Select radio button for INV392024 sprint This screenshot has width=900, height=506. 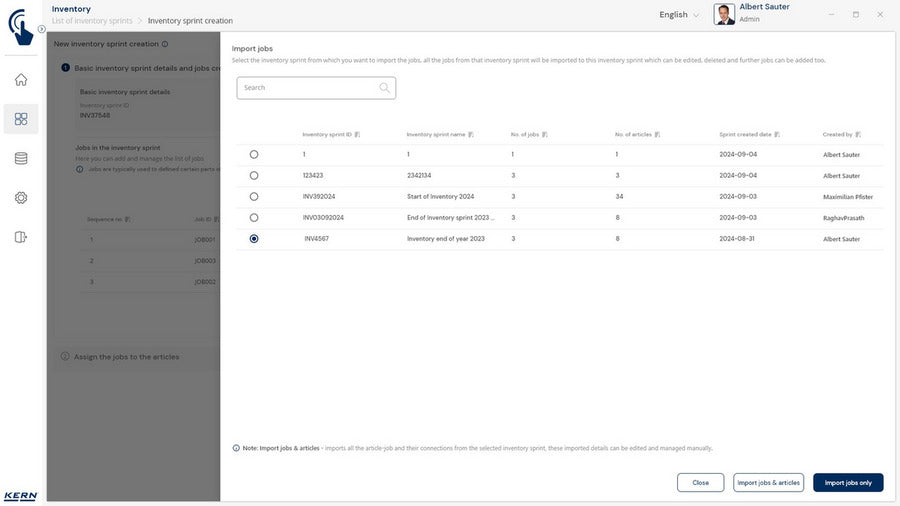254,196
